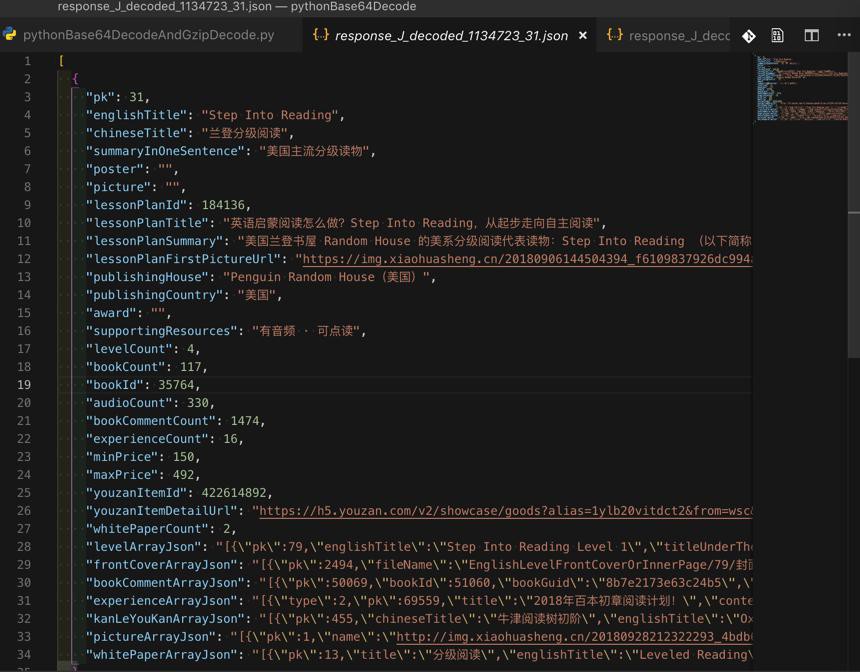Viewport: 860px width, 672px height.
Task: Click the "Penguin Random House" publishingHouse value
Action: [x=326, y=277]
